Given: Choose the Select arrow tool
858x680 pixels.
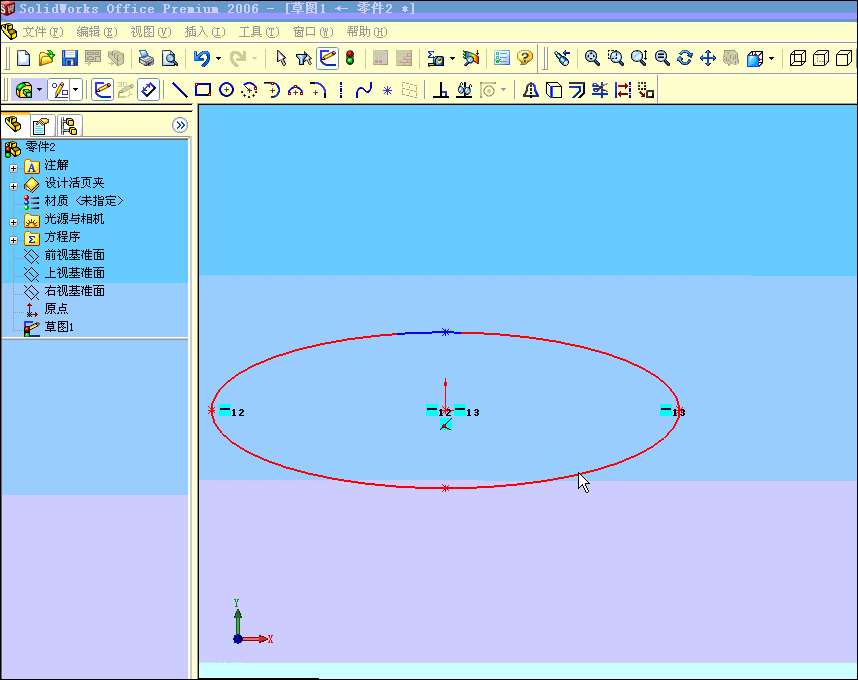Looking at the screenshot, I should tap(281, 58).
